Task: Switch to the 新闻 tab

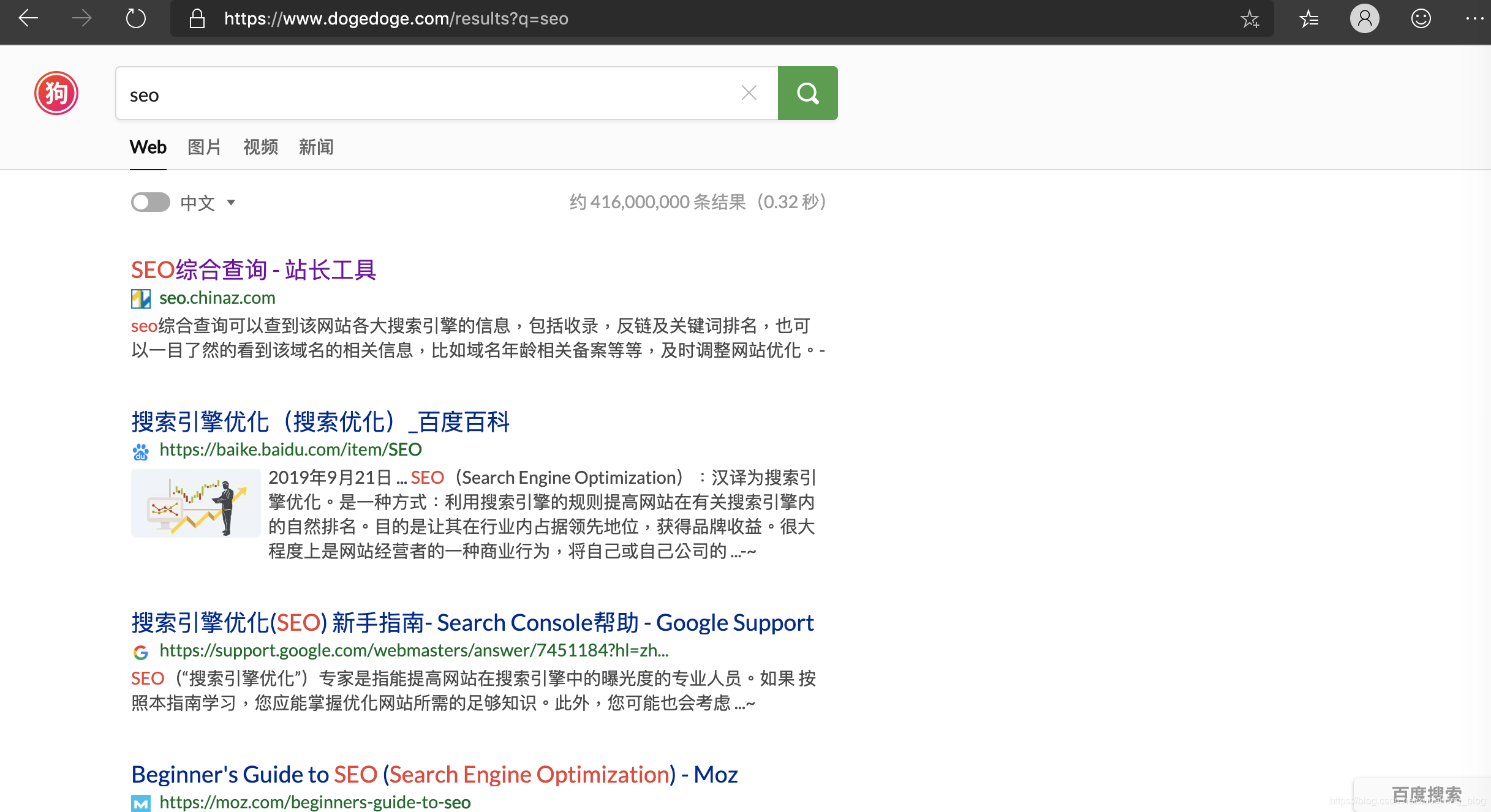Action: click(x=316, y=147)
